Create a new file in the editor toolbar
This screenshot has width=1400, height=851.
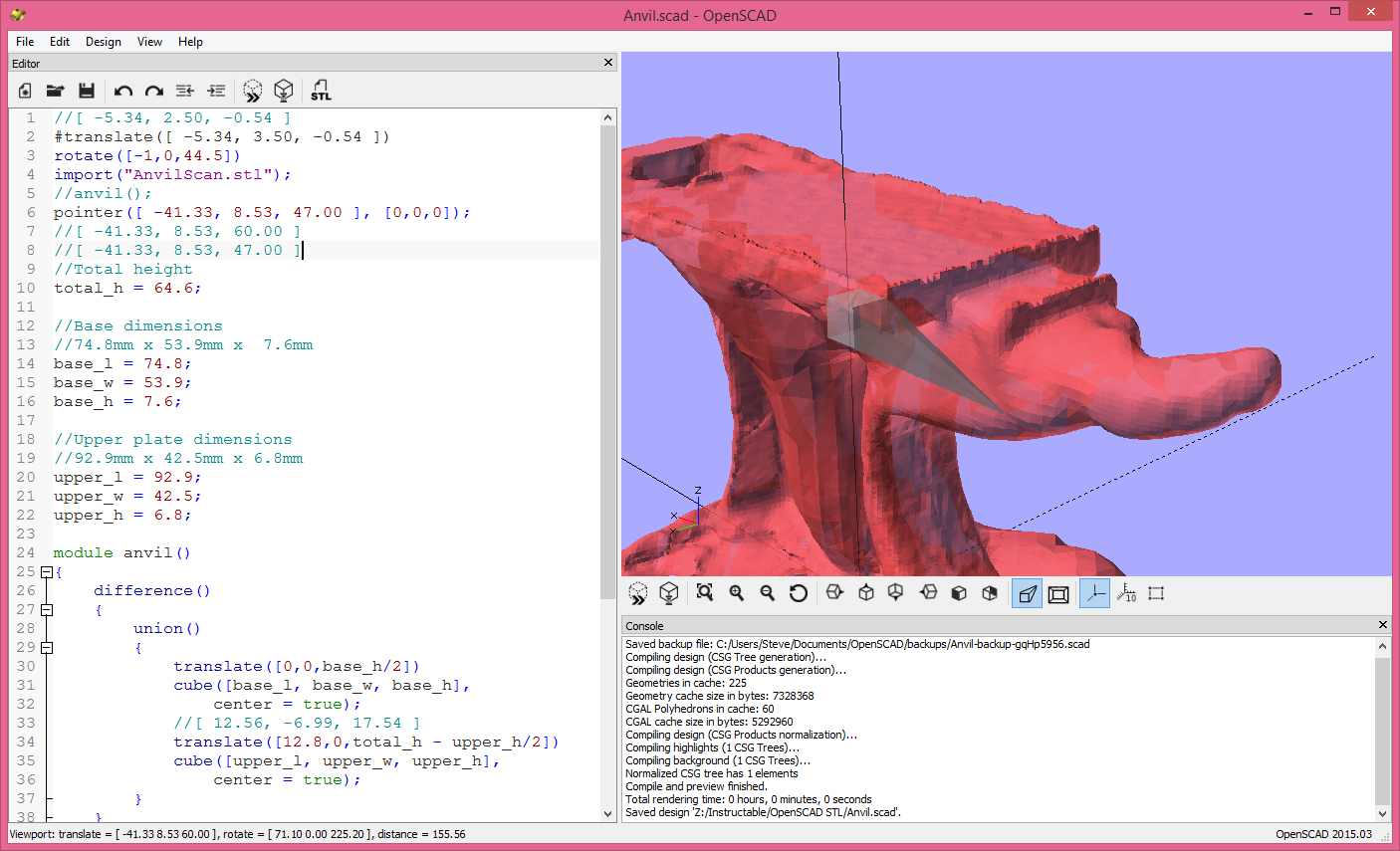pyautogui.click(x=24, y=91)
